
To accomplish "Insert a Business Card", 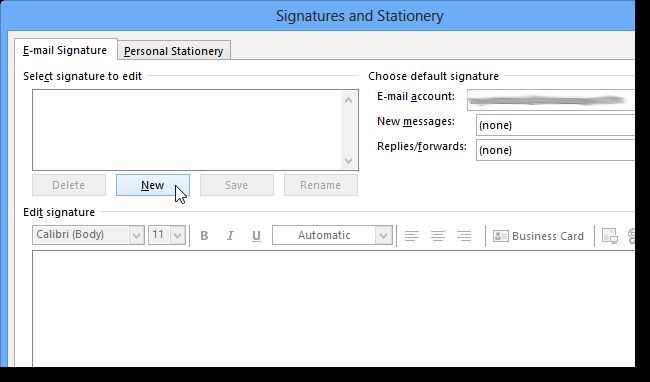I will point(538,236).
